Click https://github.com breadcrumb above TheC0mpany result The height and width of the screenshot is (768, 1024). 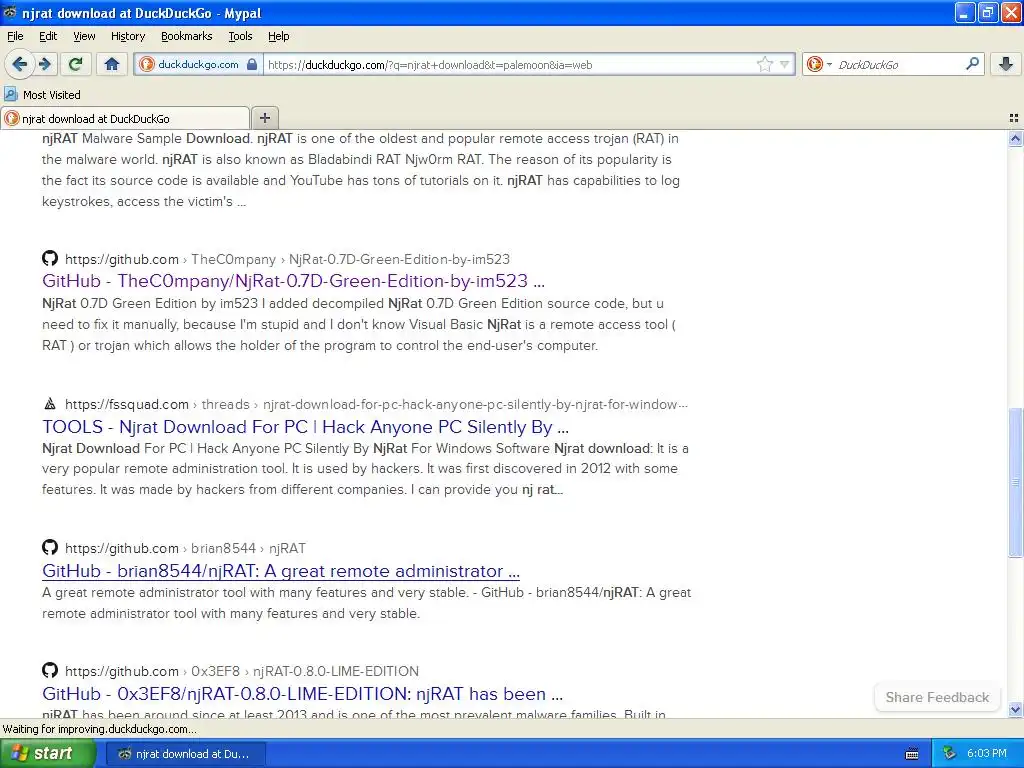[x=122, y=259]
